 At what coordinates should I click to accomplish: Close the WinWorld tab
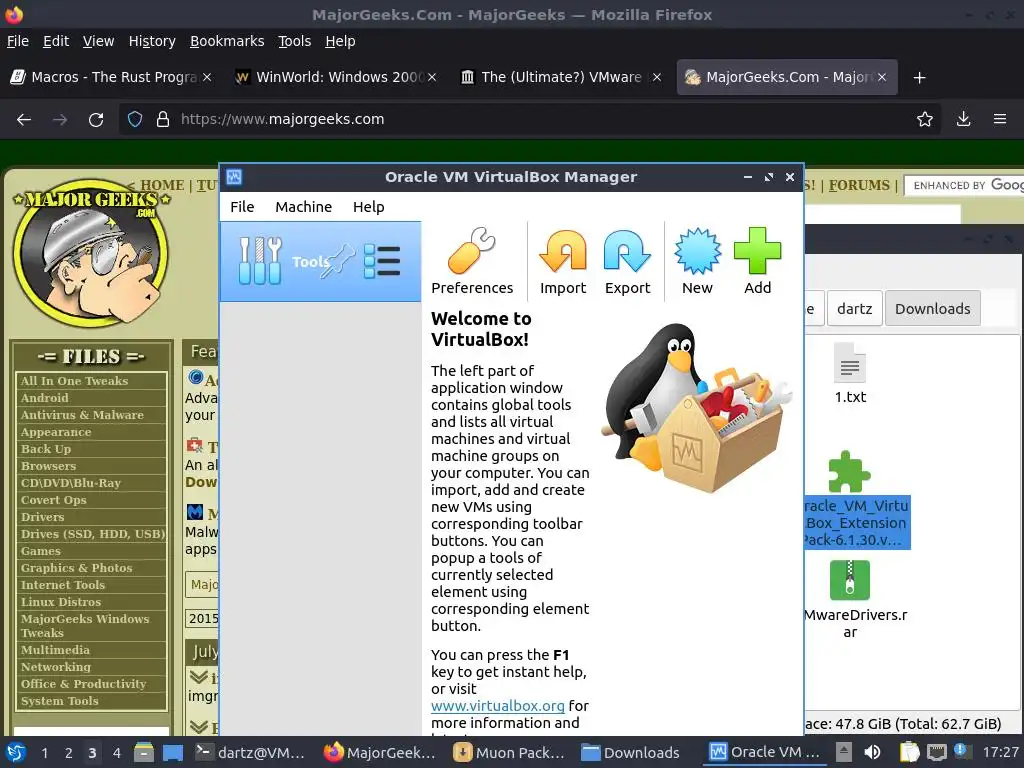pos(432,77)
